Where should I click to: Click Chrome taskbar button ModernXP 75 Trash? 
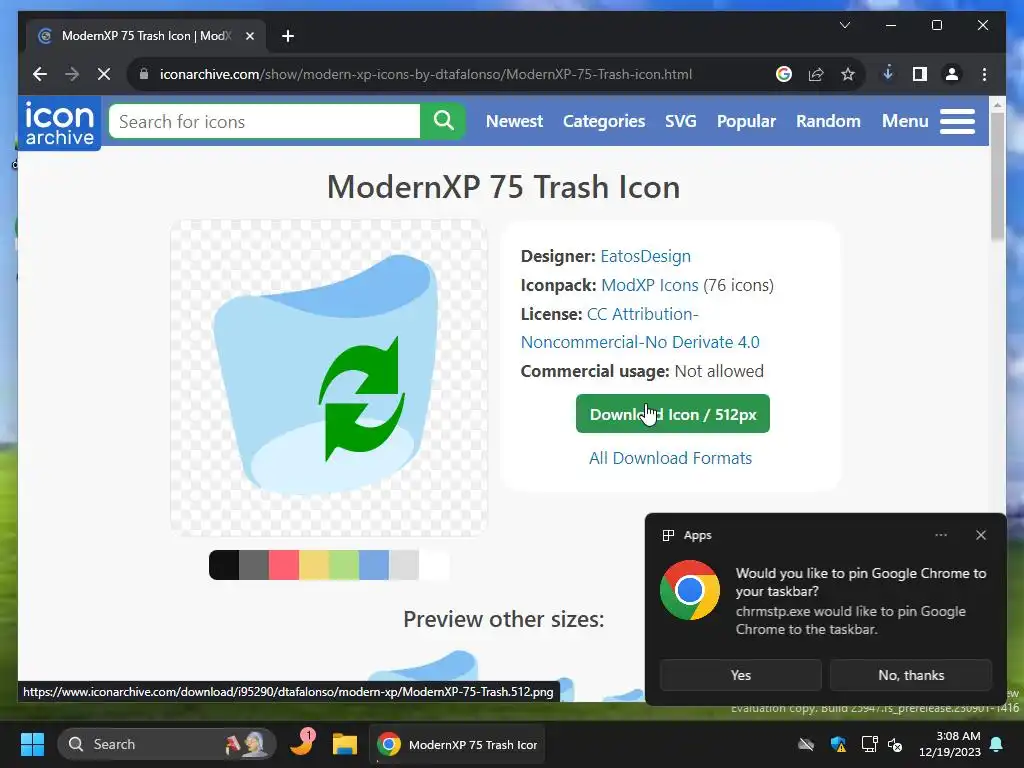click(458, 744)
